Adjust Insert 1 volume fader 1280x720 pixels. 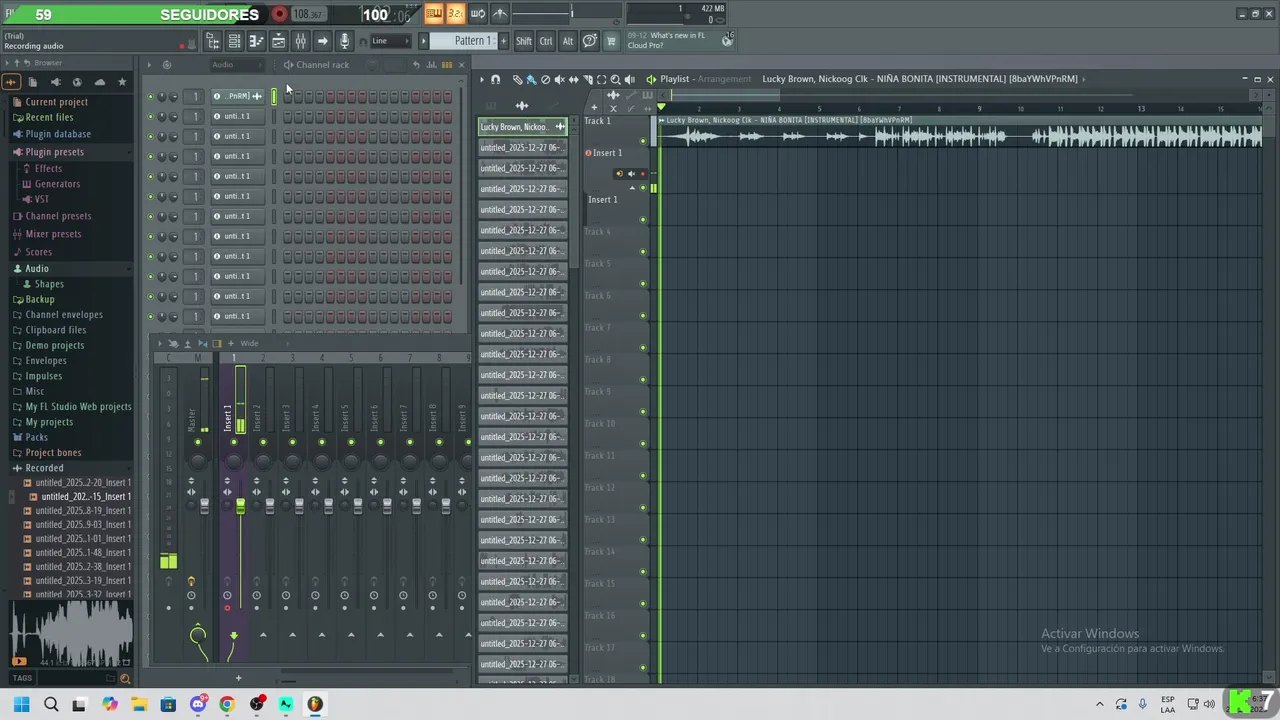(x=240, y=507)
